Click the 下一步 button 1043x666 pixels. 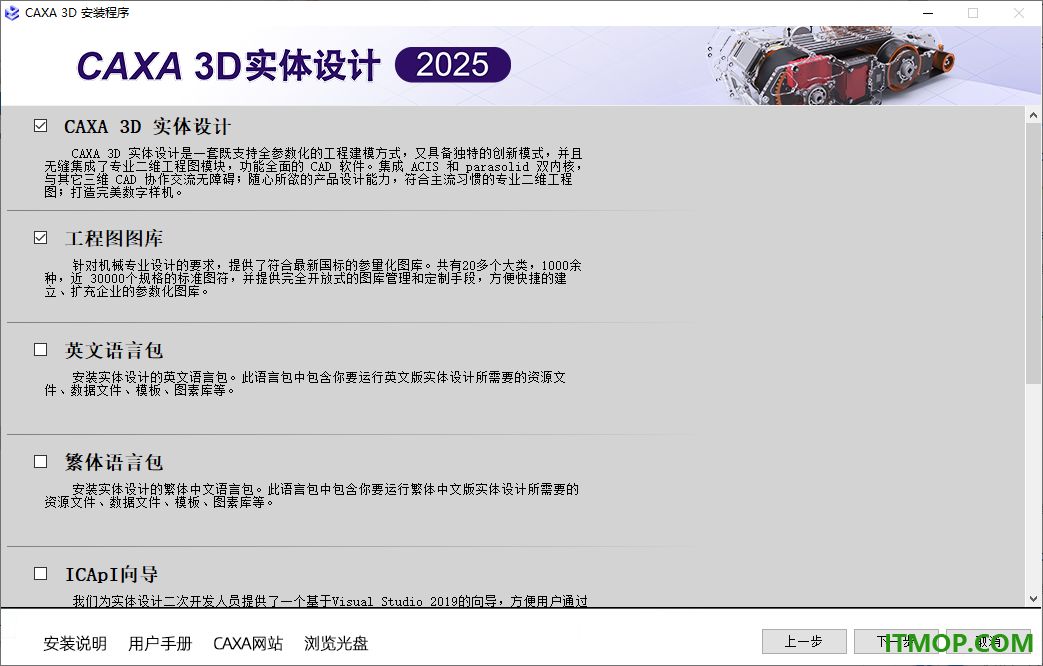click(x=897, y=641)
